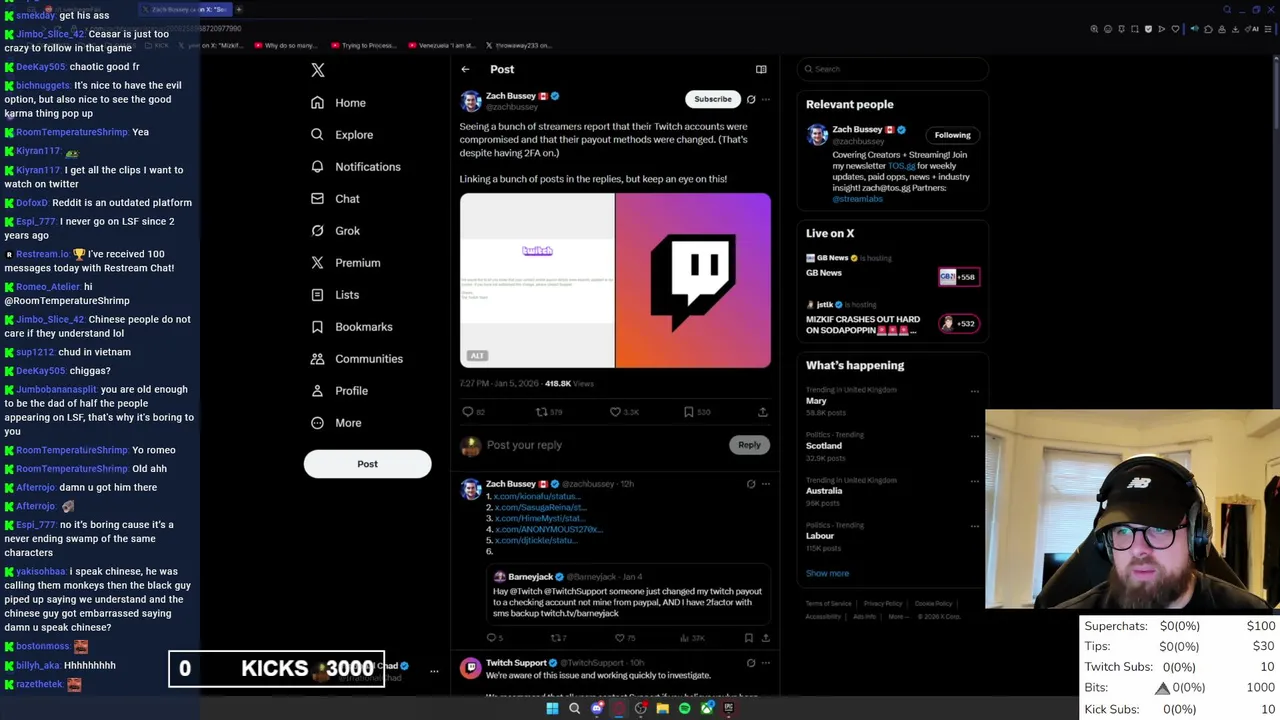Screen dimensions: 1280x720
Task: Click reply icon showing 82 replies
Action: point(473,412)
